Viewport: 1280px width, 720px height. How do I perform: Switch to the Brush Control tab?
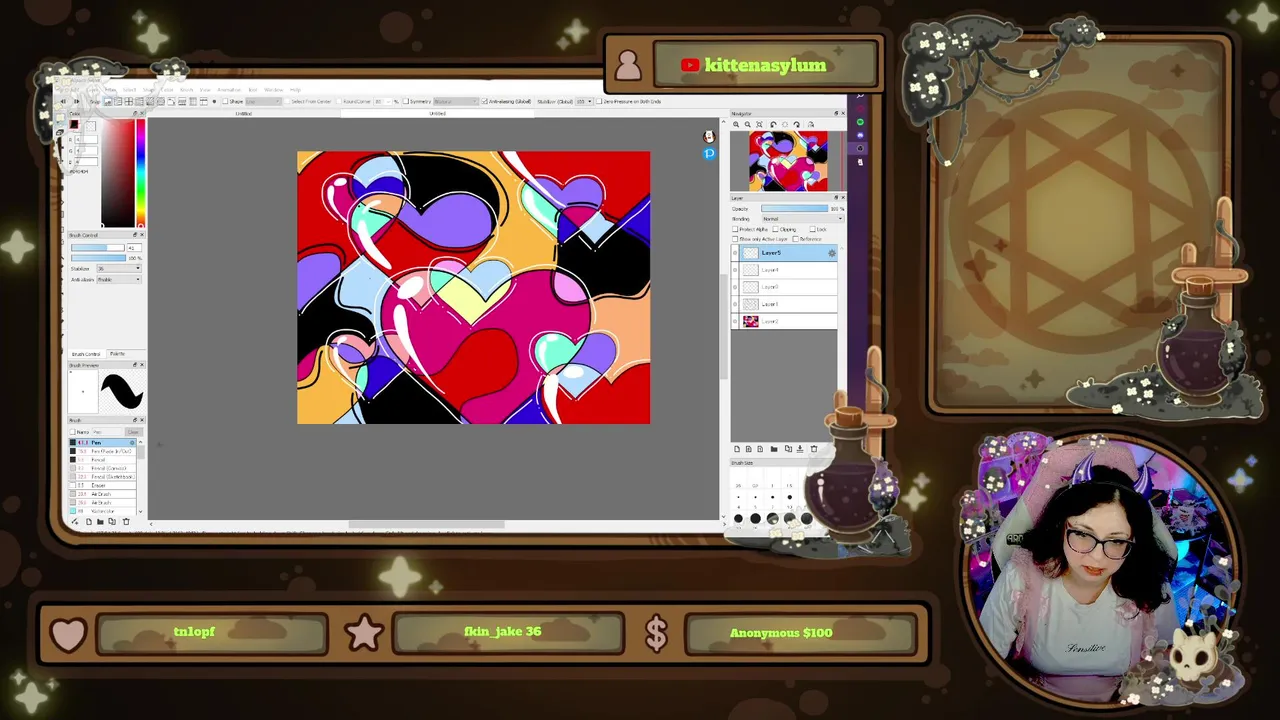(x=86, y=354)
